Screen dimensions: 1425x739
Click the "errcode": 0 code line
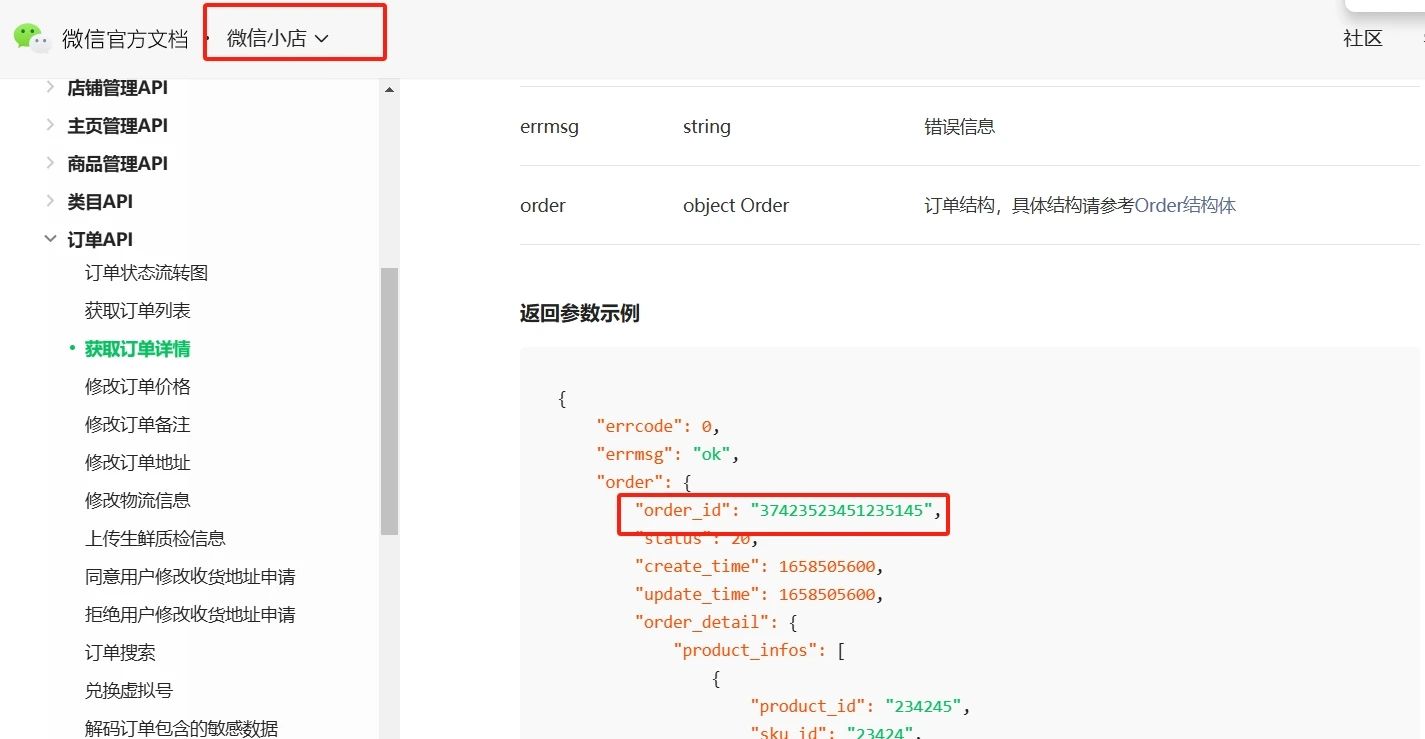[658, 426]
